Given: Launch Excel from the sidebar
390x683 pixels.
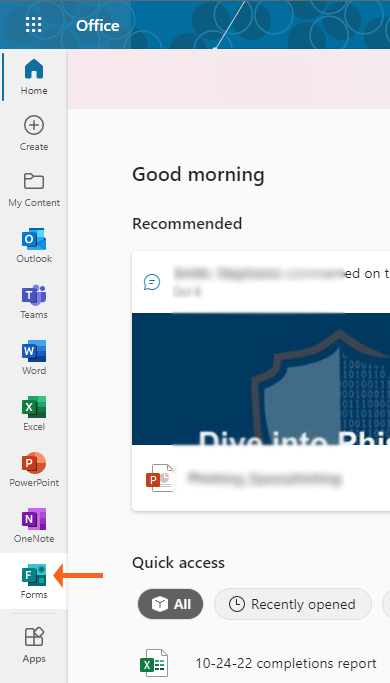Looking at the screenshot, I should 34,413.
